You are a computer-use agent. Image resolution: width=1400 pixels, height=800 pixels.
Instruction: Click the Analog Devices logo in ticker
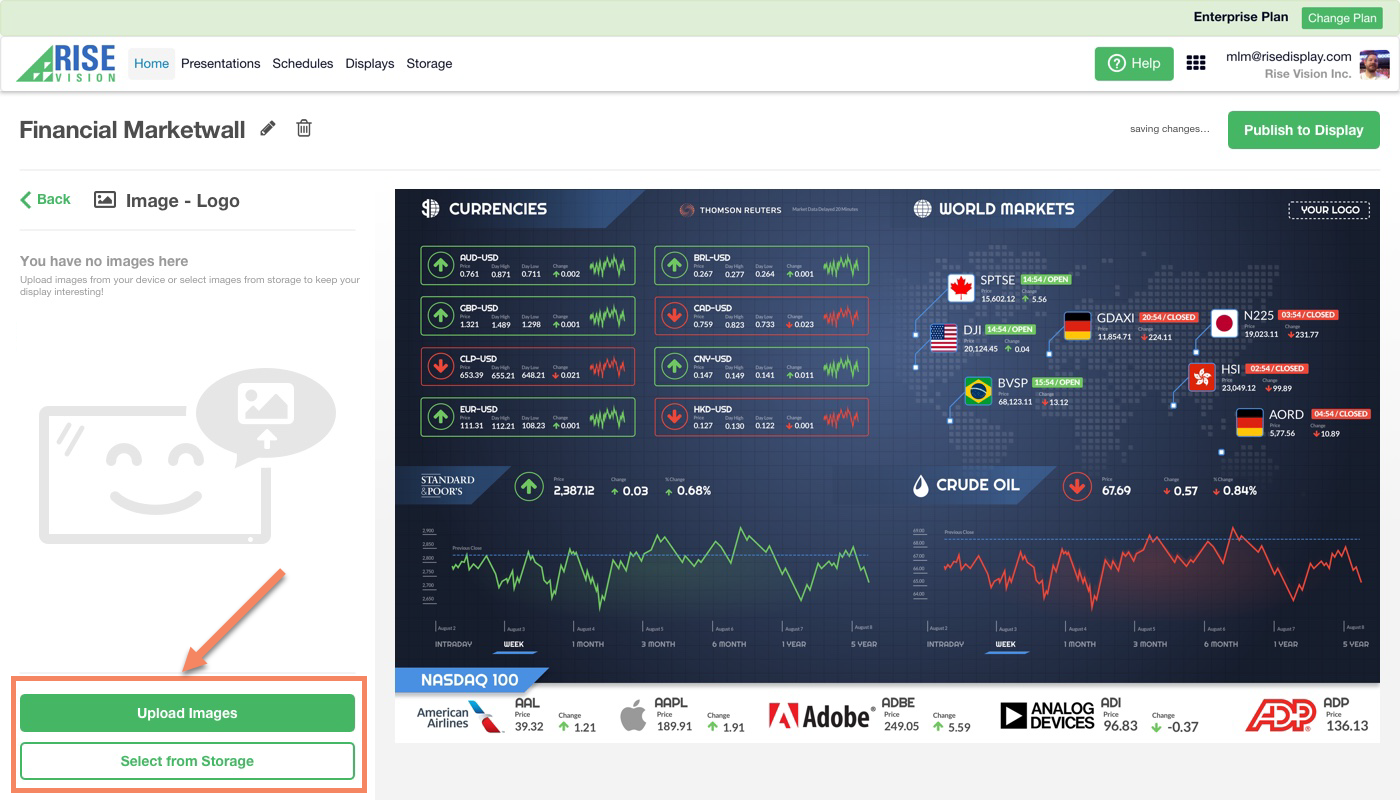tap(1047, 716)
